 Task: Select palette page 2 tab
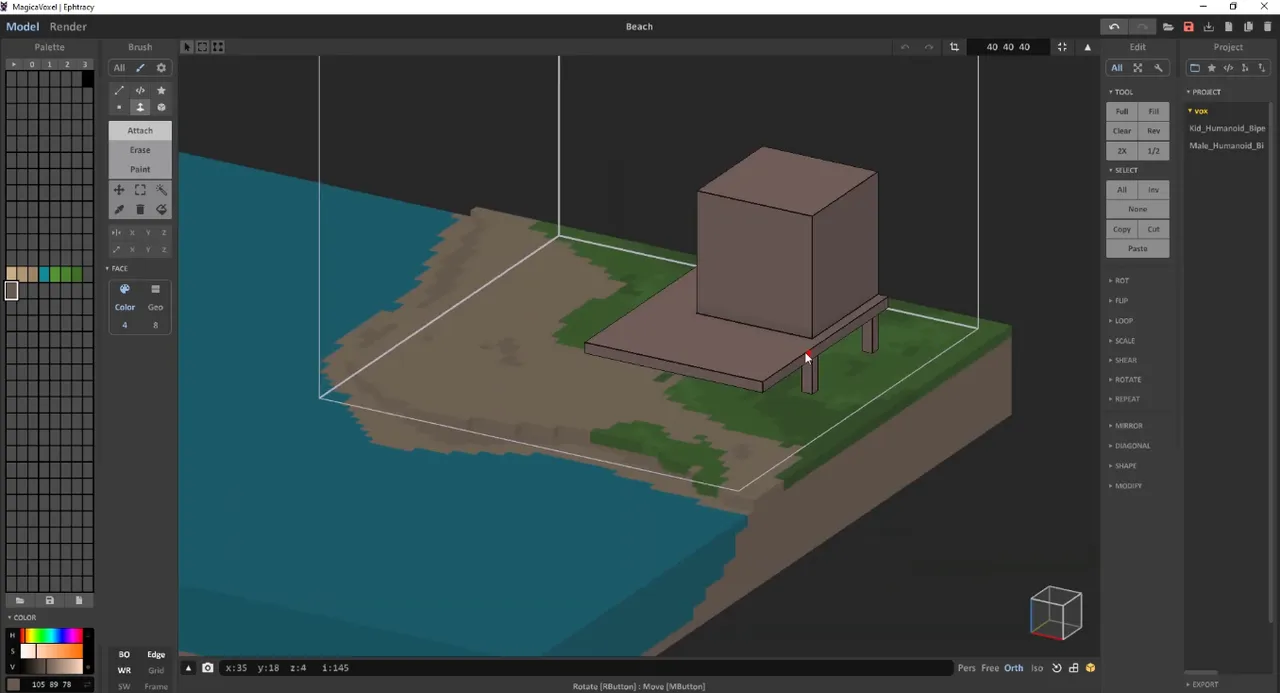tap(67, 64)
